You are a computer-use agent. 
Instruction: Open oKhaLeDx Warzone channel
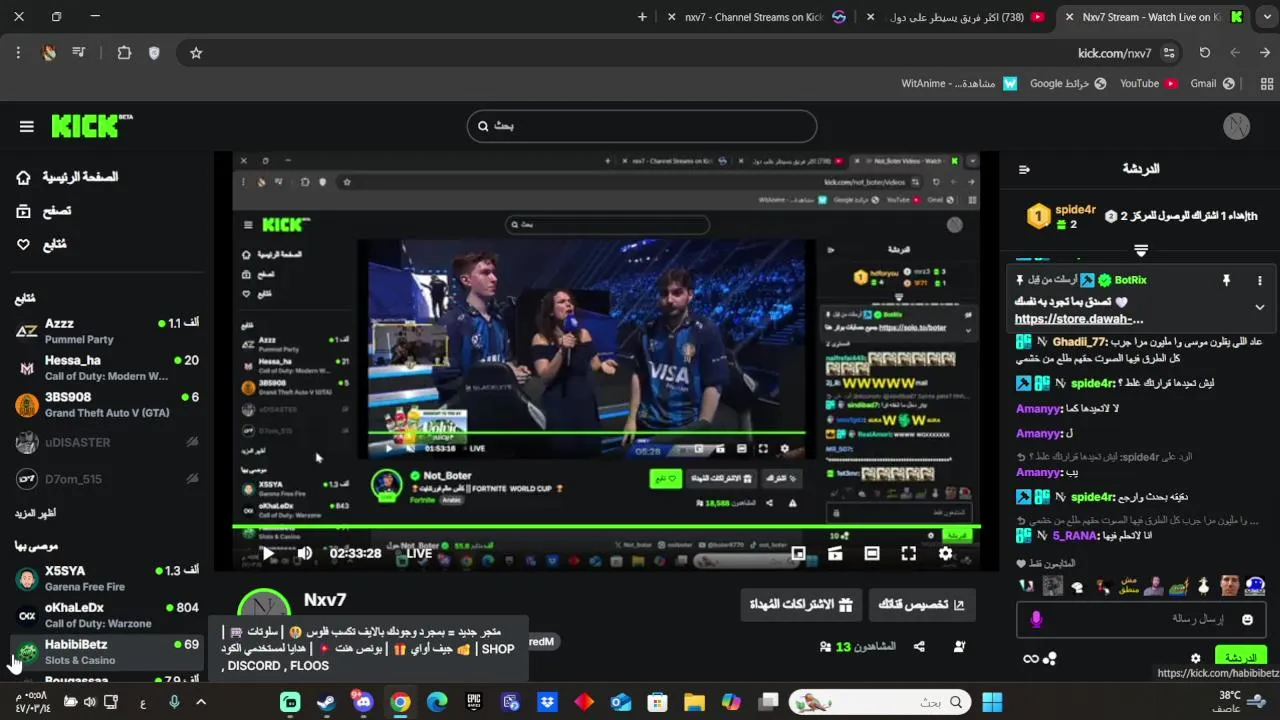click(x=106, y=615)
